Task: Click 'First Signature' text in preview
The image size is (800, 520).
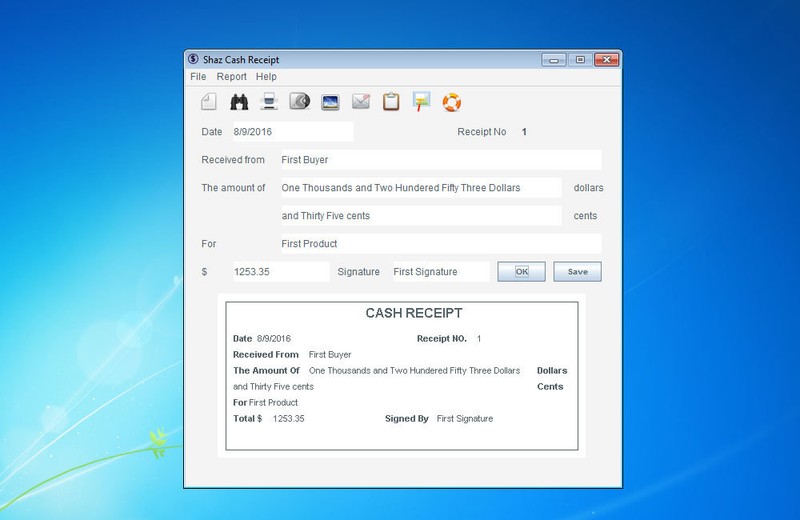Action: click(x=465, y=418)
